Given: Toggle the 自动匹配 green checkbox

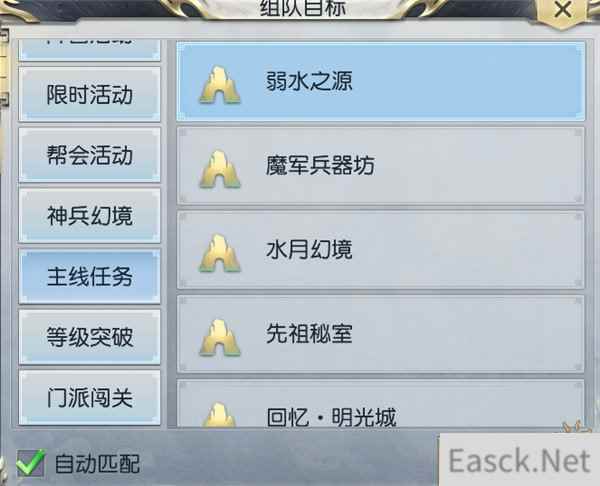Looking at the screenshot, I should pos(30,463).
